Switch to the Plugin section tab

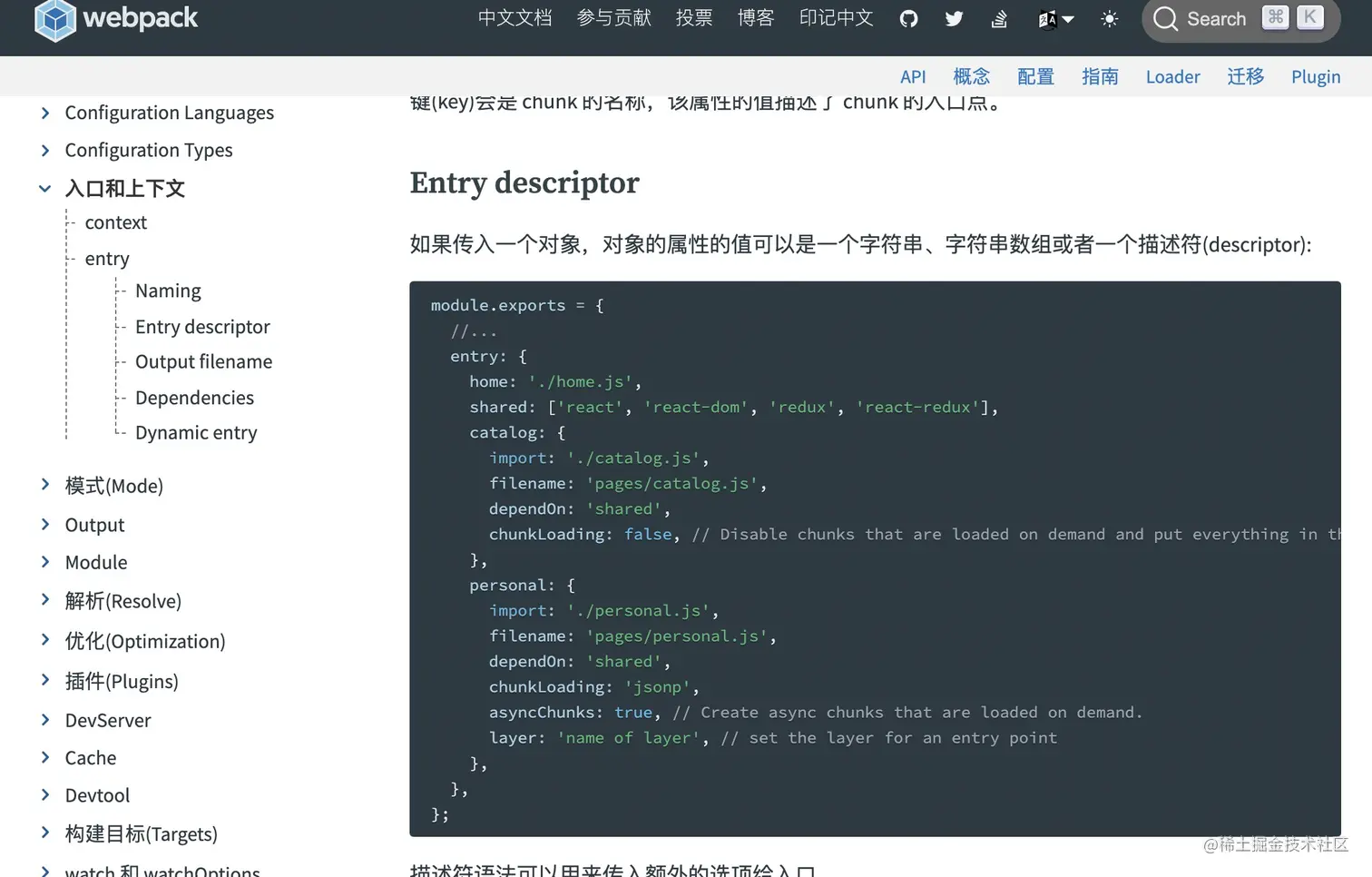[1316, 77]
